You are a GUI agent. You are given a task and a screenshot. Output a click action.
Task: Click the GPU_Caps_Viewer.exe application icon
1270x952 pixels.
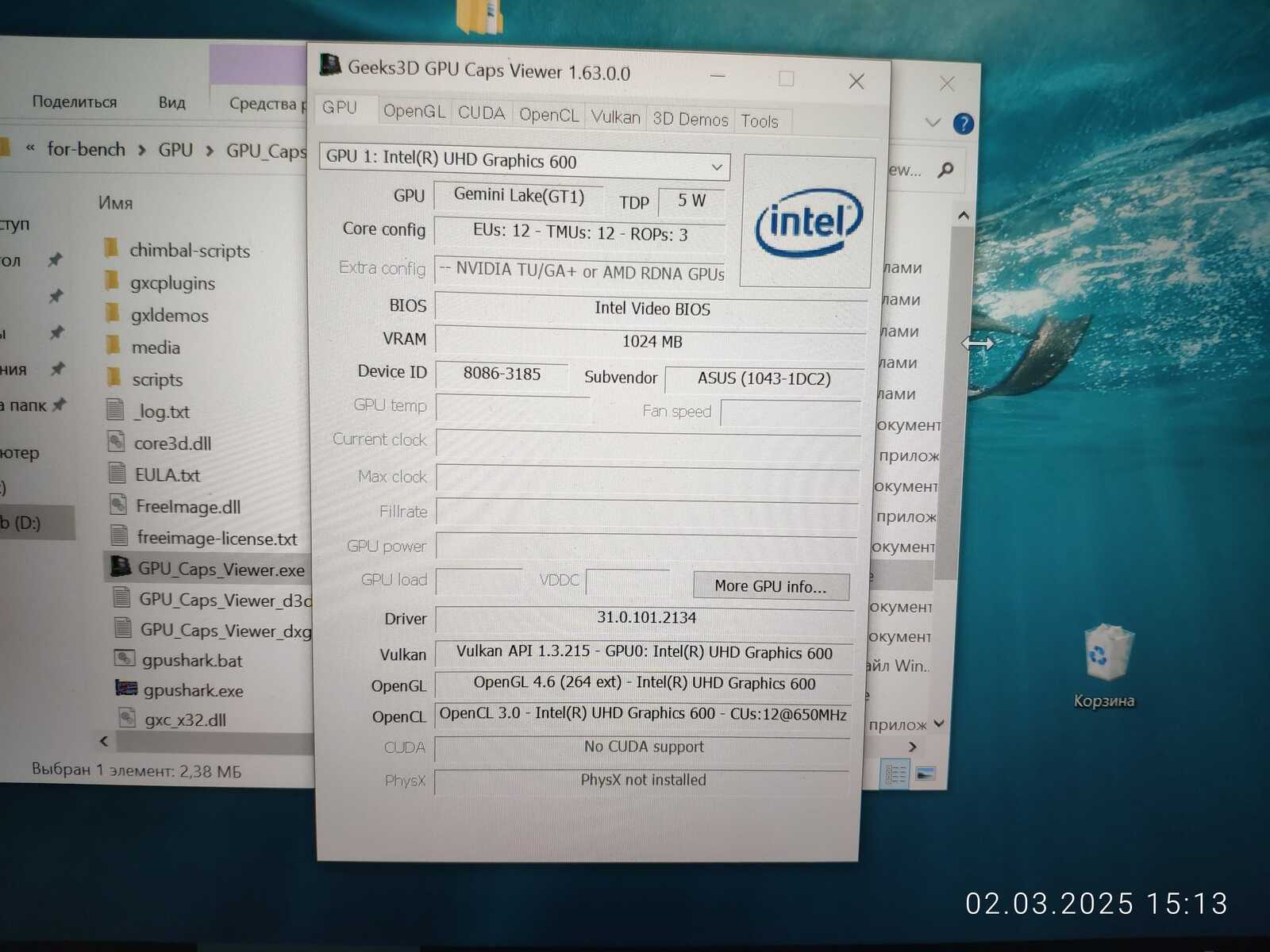click(x=121, y=567)
